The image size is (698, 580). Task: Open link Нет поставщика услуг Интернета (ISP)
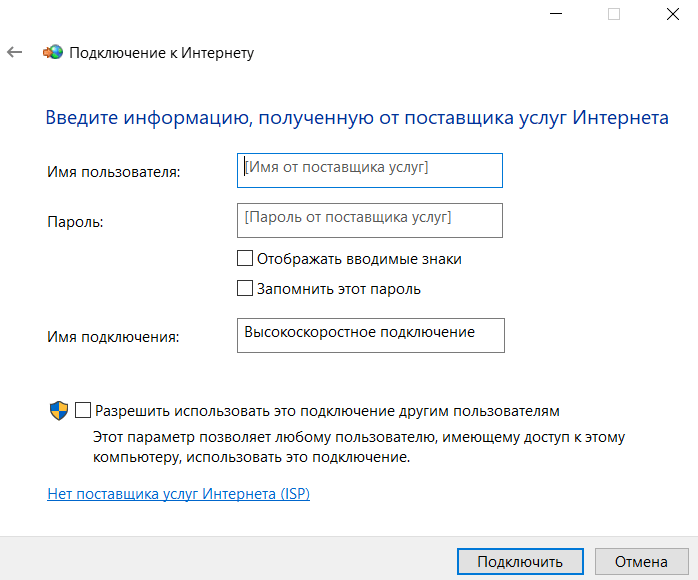(179, 494)
